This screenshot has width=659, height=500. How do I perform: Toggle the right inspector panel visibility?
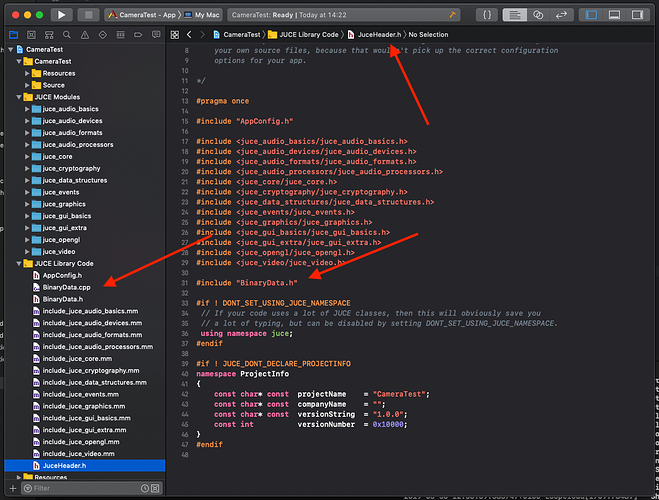pyautogui.click(x=636, y=15)
